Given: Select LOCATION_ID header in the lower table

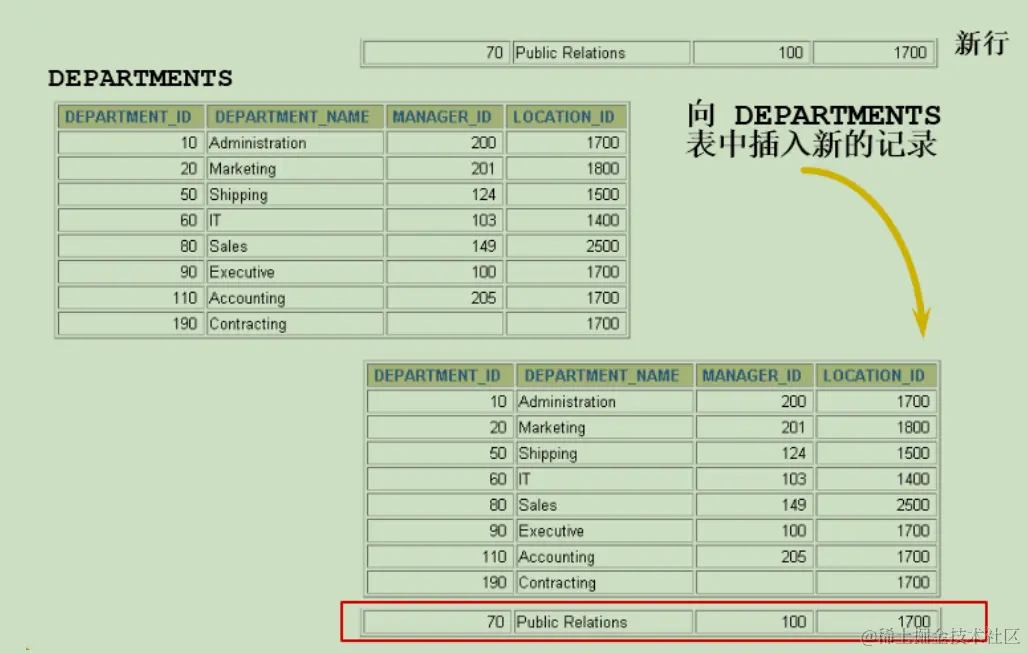Looking at the screenshot, I should [x=874, y=376].
